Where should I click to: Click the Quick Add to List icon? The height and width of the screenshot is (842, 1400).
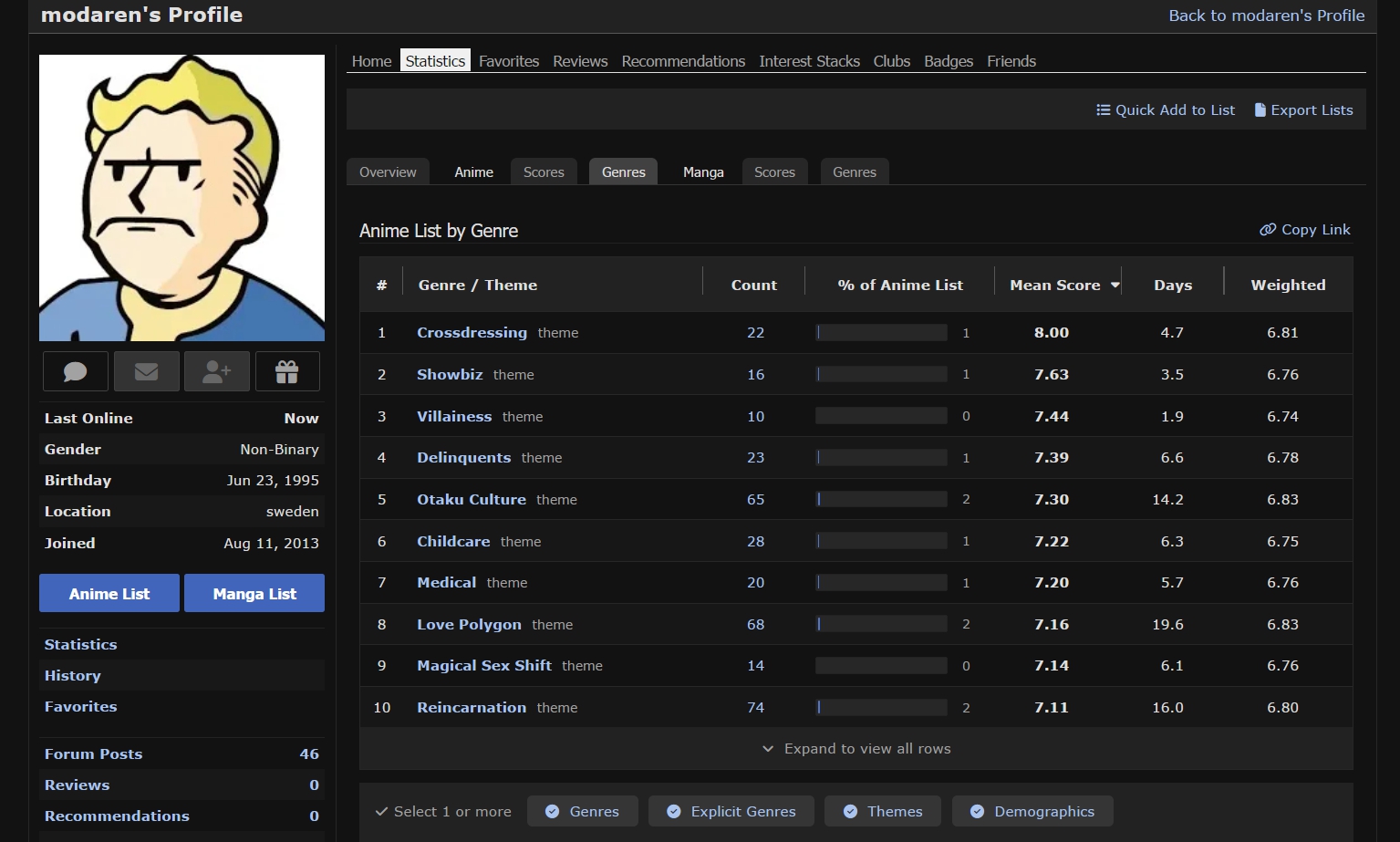(1103, 109)
